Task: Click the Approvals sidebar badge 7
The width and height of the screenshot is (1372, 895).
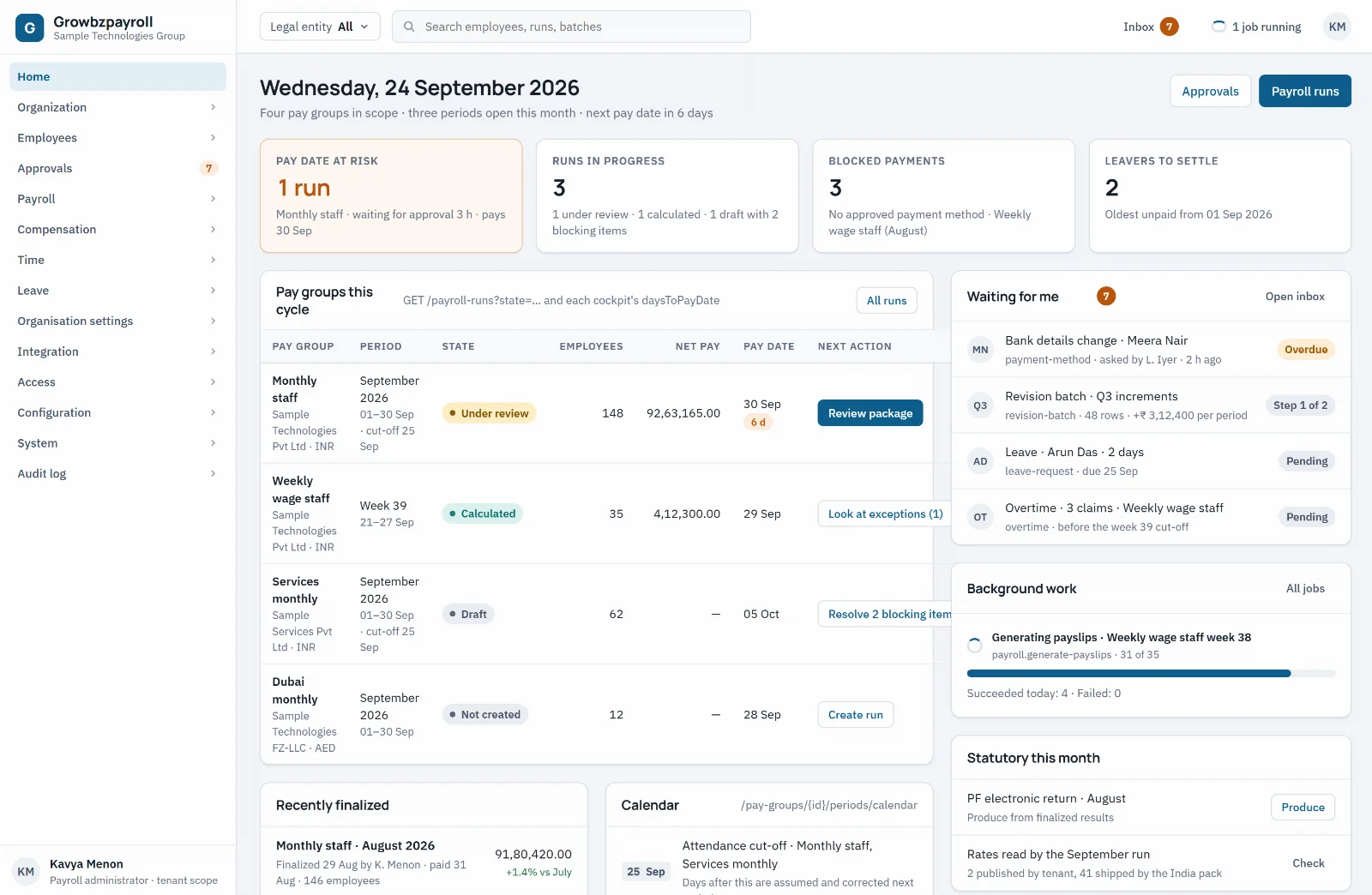Action: point(208,168)
